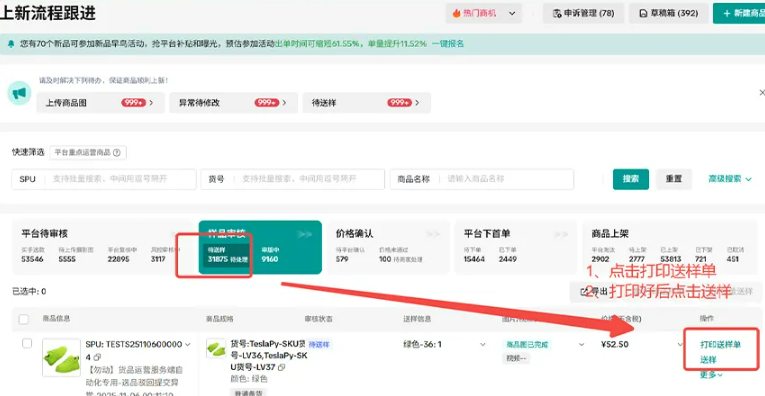The width and height of the screenshot is (765, 396).
Task: Click the 商品图已完成 status tag
Action: tap(526, 344)
